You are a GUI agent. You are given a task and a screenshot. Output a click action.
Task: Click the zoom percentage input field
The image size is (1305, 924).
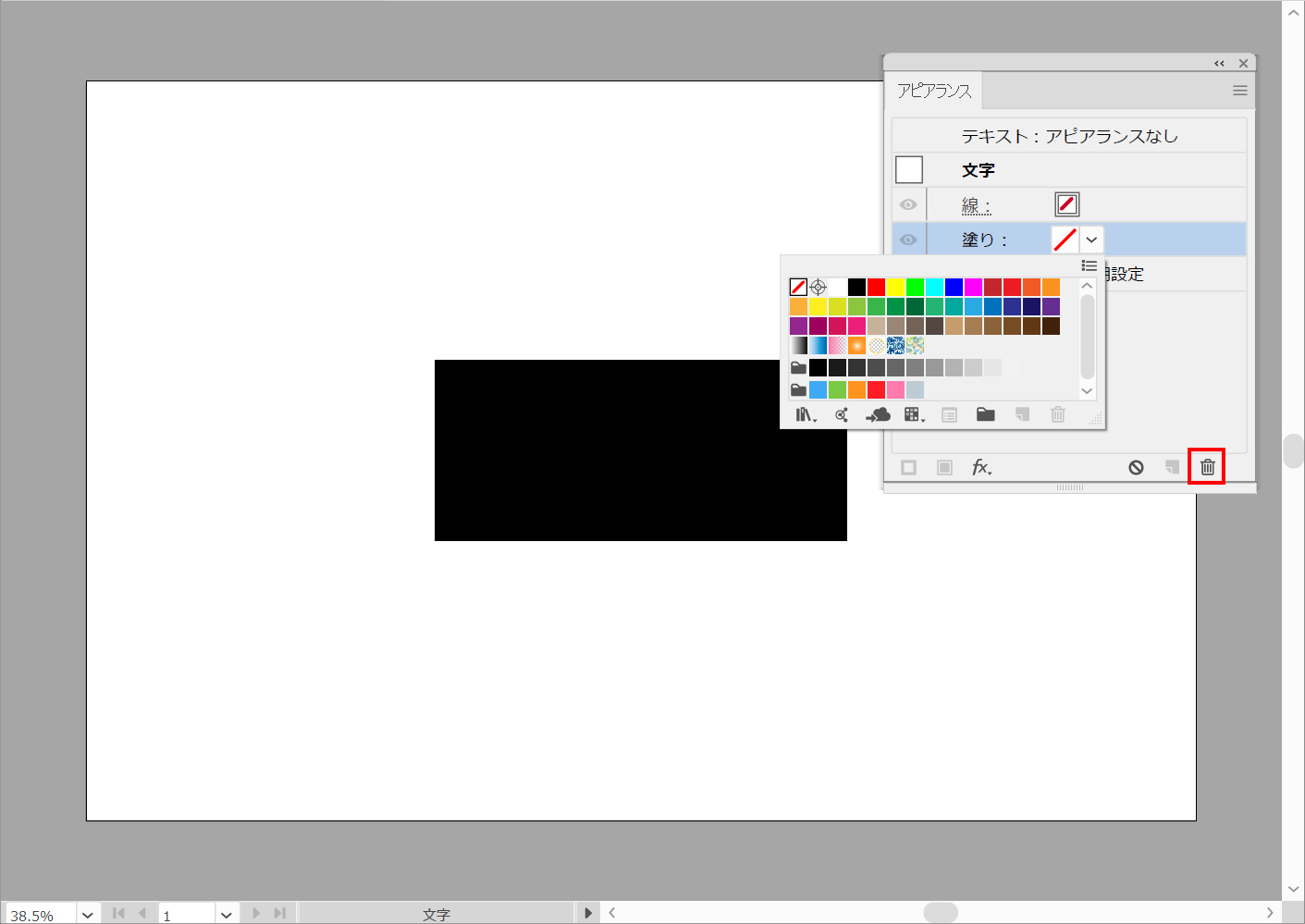point(40,915)
